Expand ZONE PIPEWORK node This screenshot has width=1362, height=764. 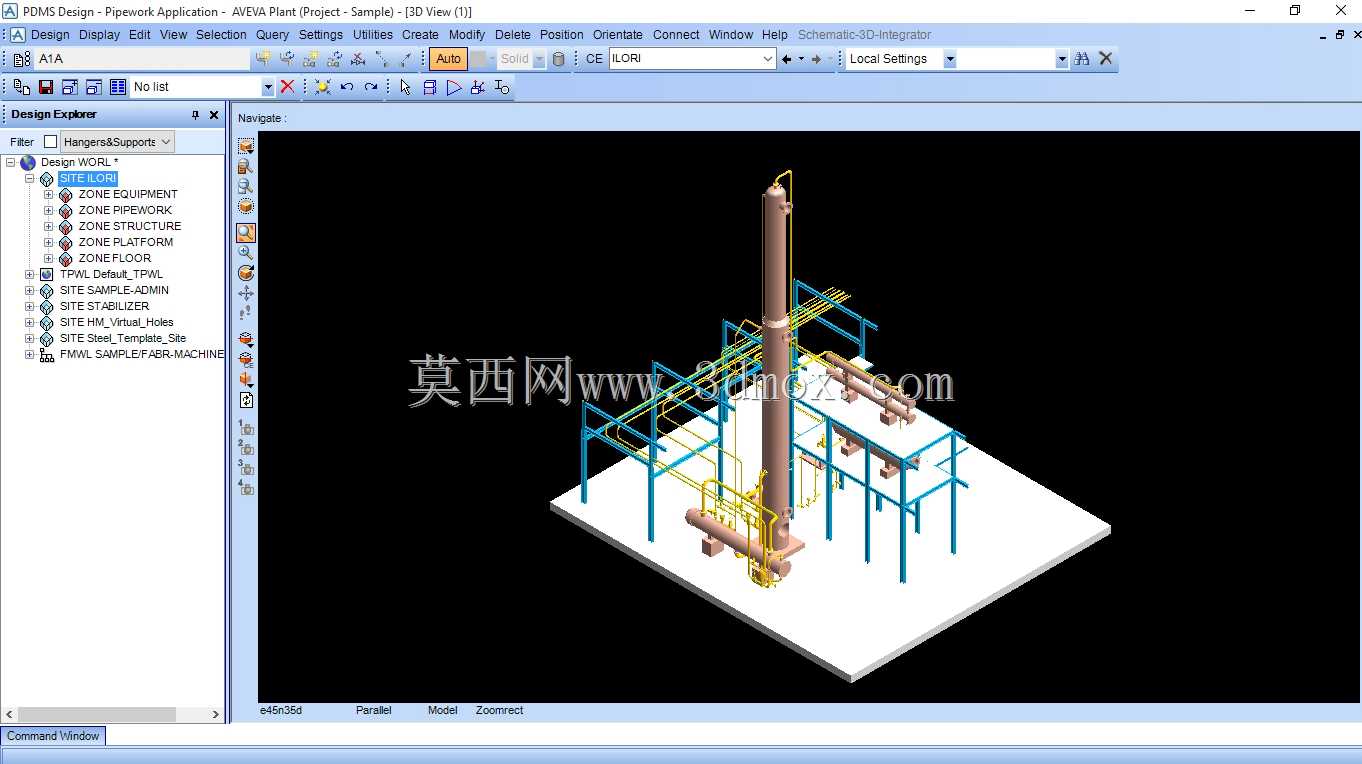[x=48, y=210]
